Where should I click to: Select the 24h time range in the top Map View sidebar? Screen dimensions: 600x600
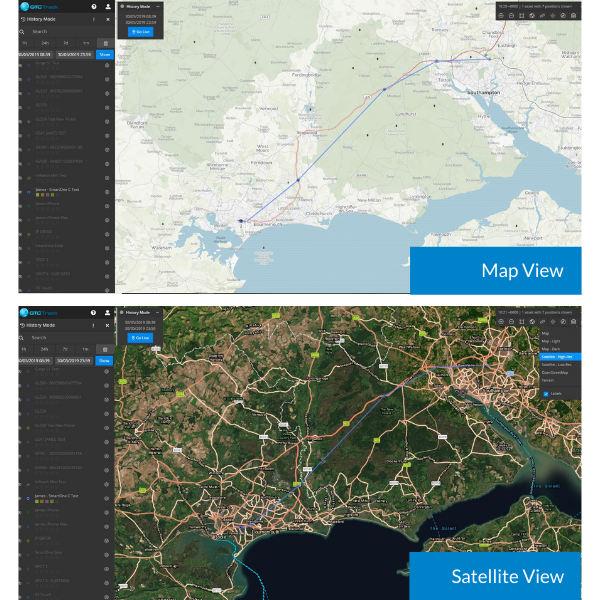[45, 43]
